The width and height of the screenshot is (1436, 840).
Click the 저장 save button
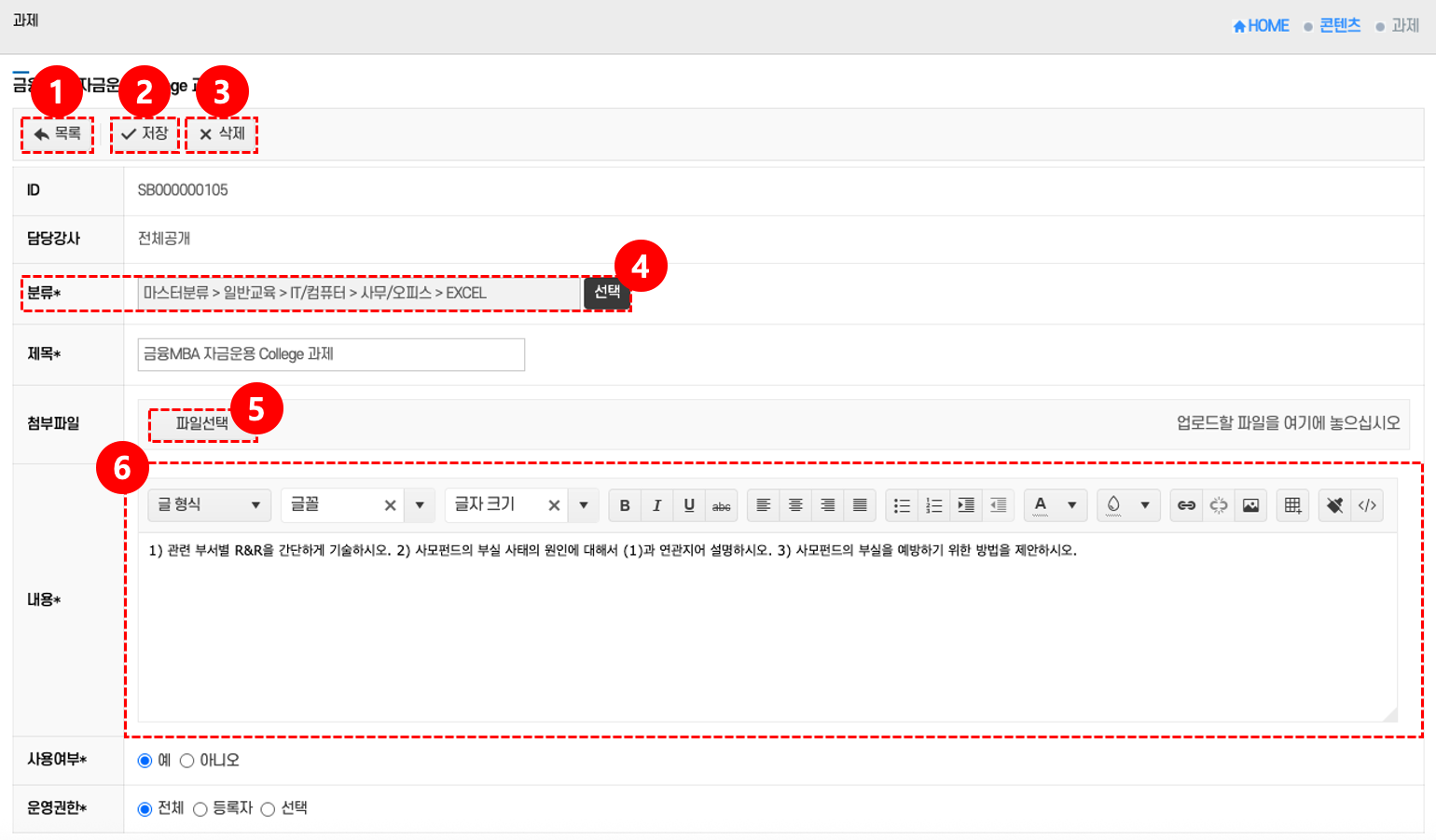[x=145, y=134]
